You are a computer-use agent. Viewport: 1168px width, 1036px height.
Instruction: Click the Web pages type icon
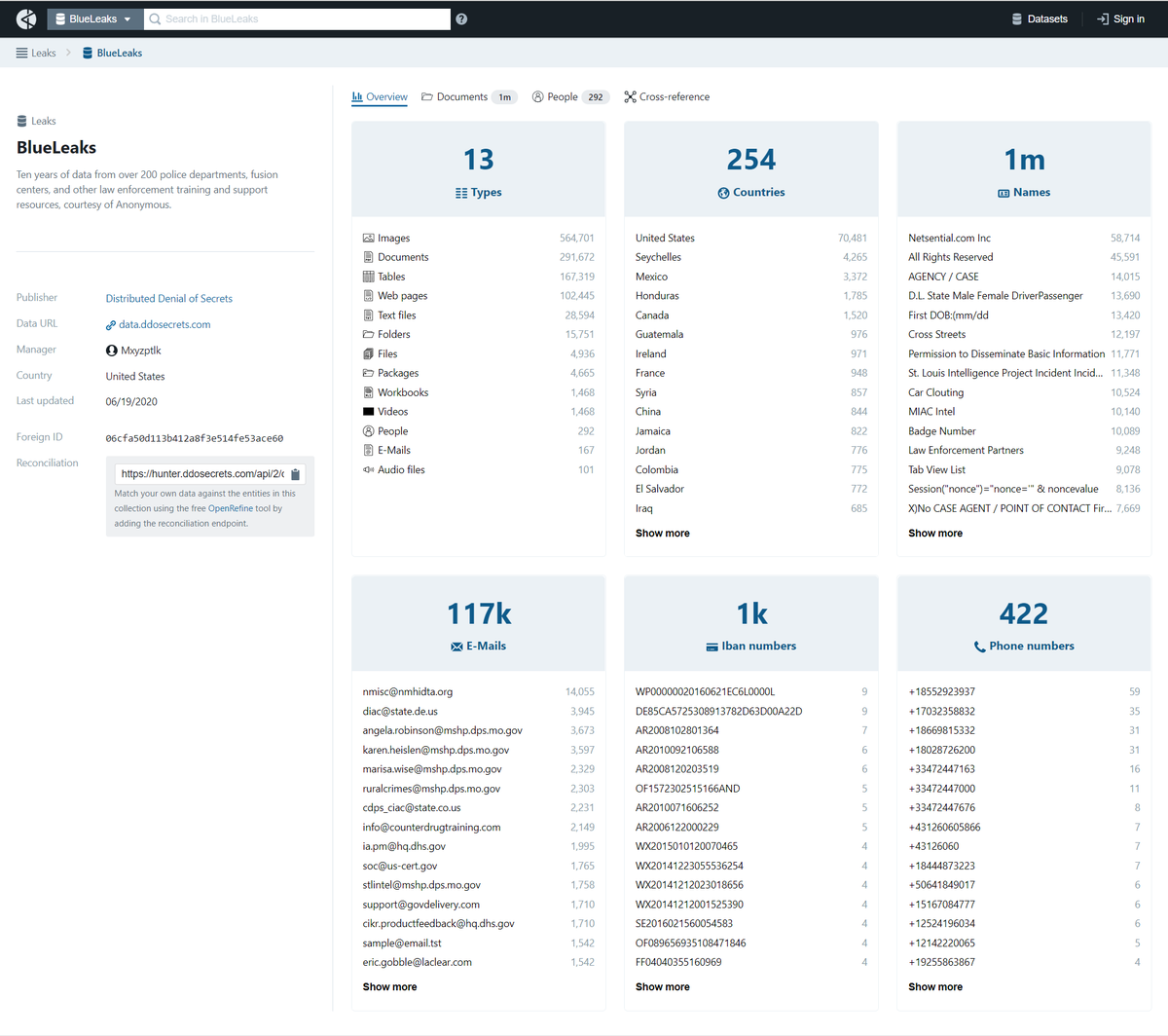point(369,296)
